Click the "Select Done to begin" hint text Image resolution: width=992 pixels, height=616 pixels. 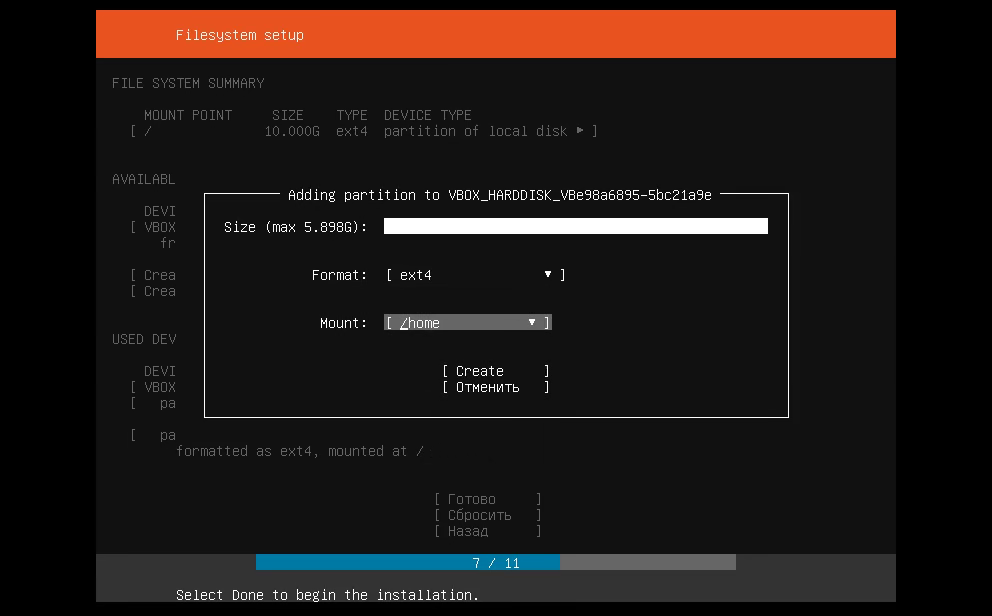[327, 595]
